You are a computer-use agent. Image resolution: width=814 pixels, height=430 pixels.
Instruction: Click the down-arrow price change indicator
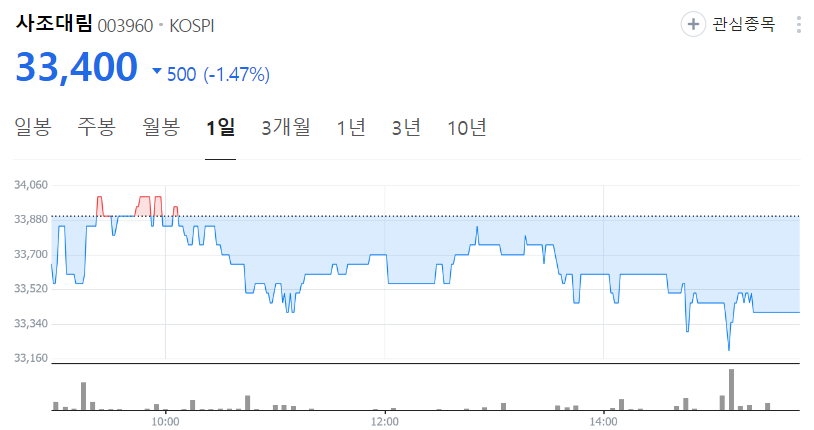click(x=157, y=71)
